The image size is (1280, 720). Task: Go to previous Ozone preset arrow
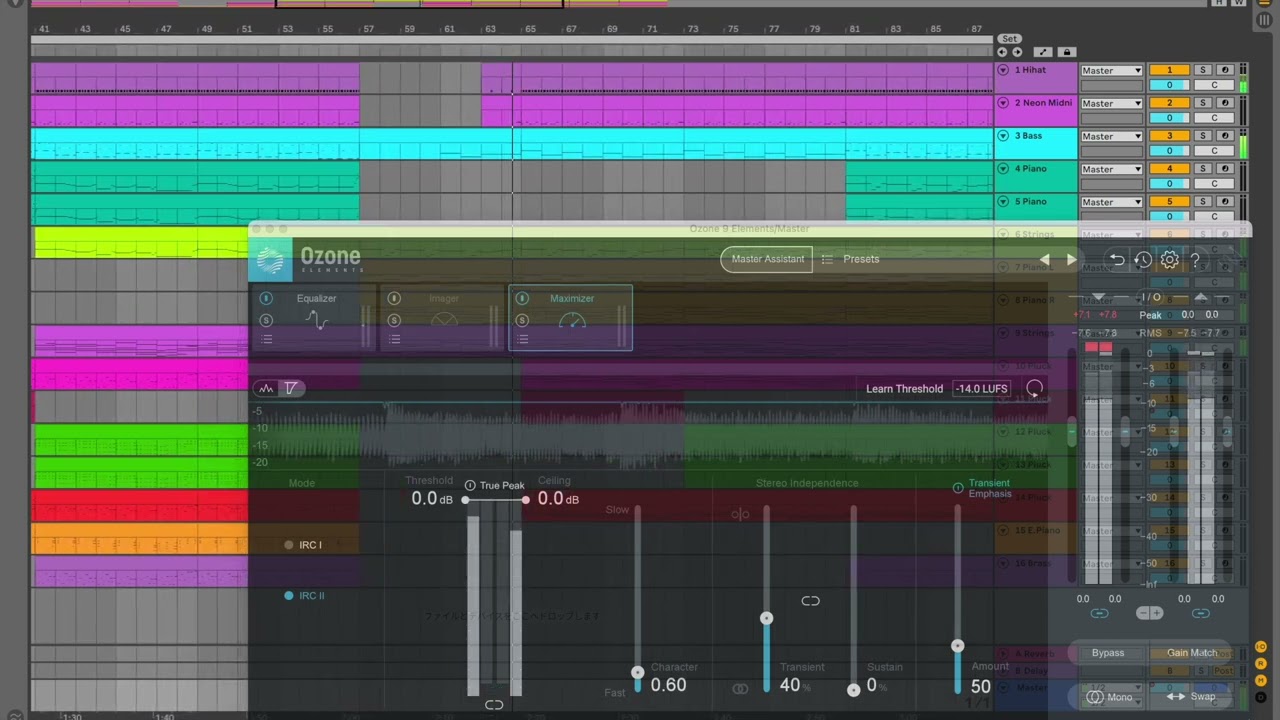[x=1045, y=260]
